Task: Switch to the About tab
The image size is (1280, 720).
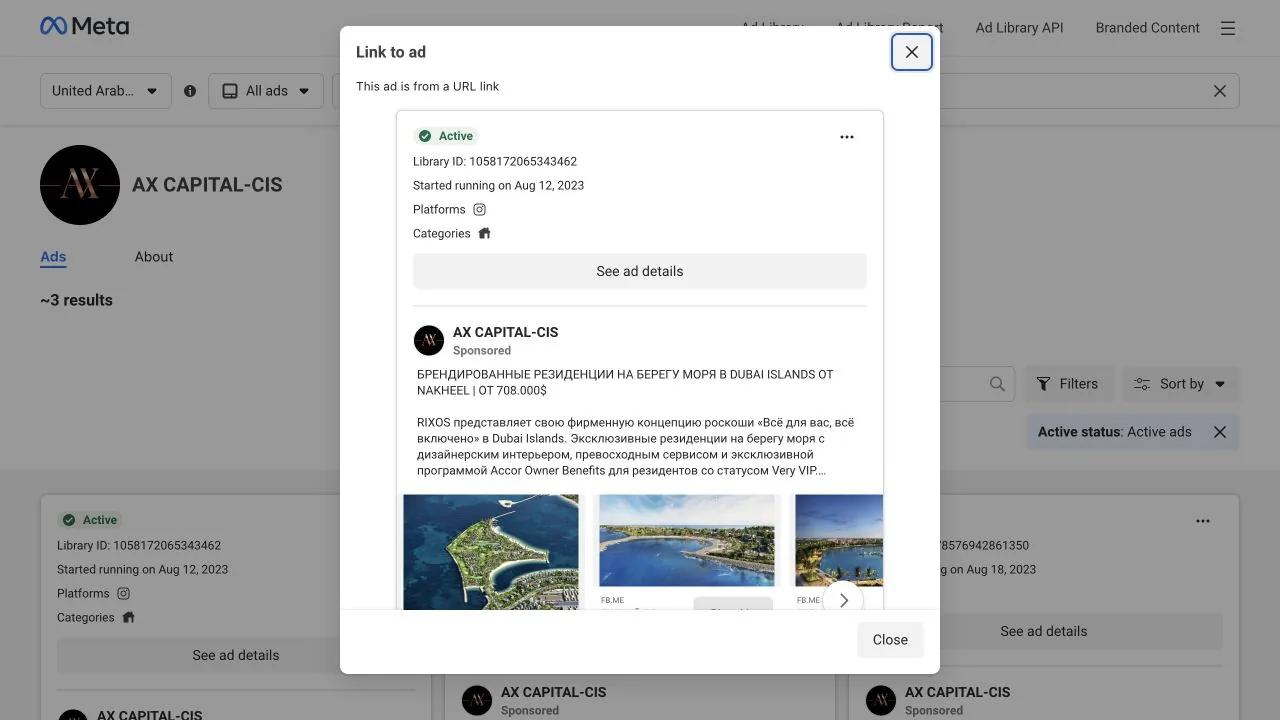Action: pos(154,257)
